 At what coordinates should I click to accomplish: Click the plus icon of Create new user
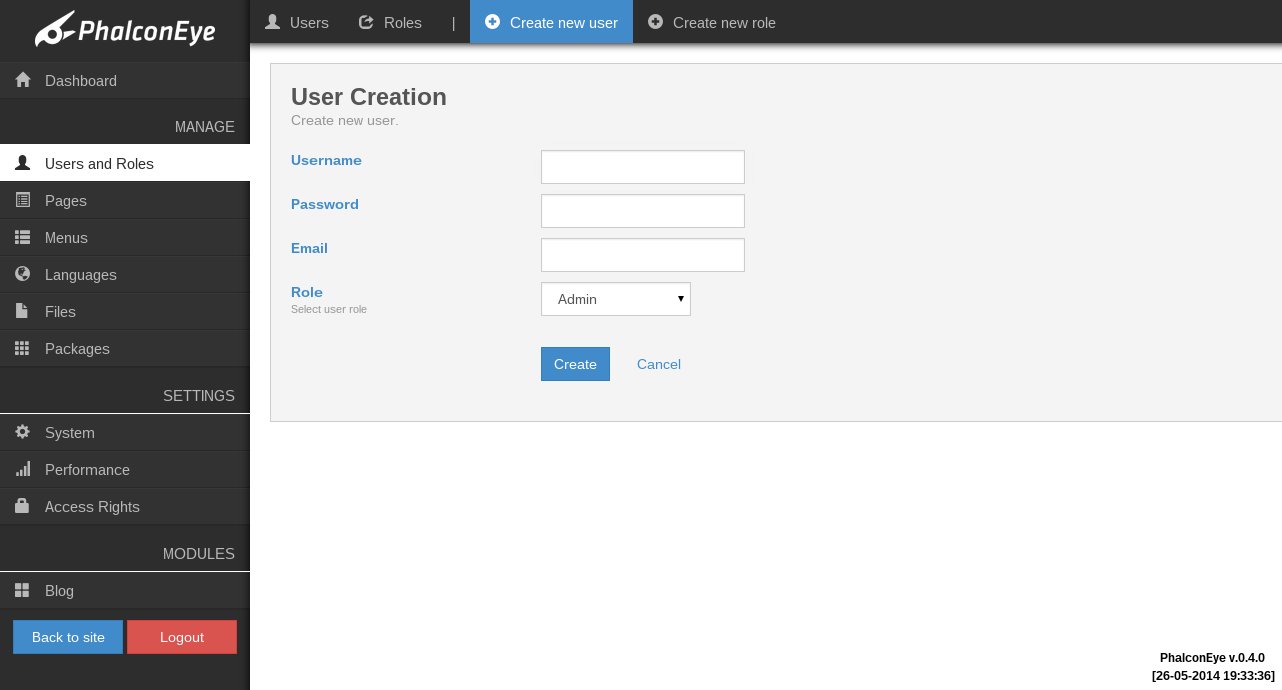click(x=492, y=22)
